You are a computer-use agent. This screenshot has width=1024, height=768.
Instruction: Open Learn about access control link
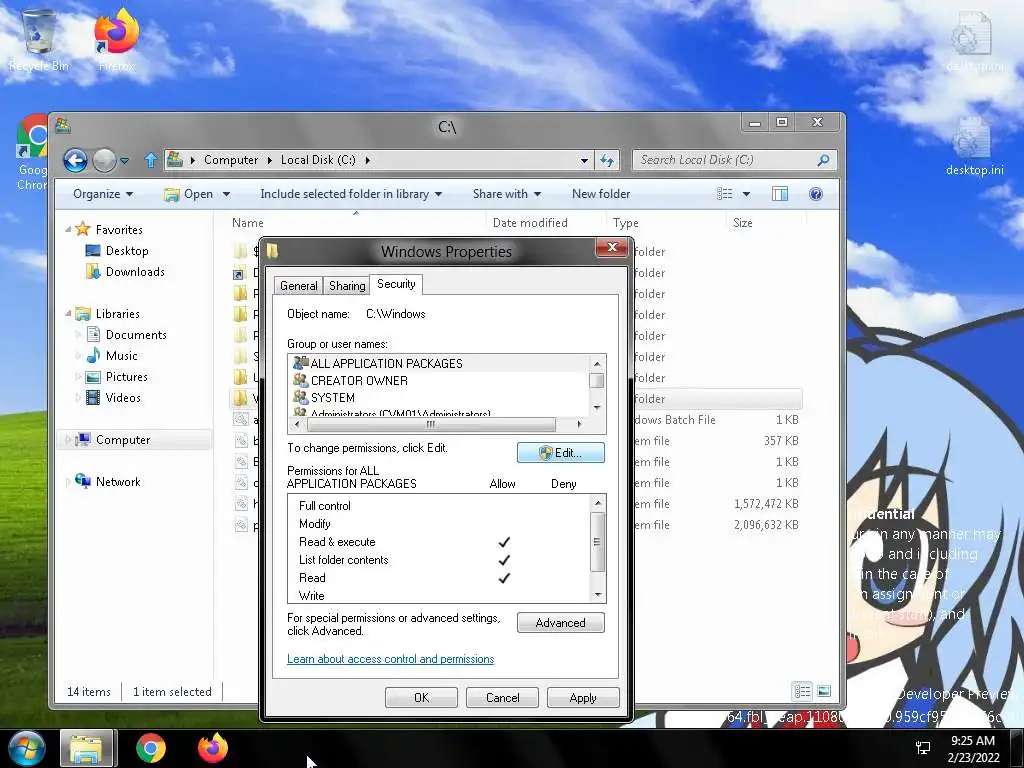pos(391,659)
